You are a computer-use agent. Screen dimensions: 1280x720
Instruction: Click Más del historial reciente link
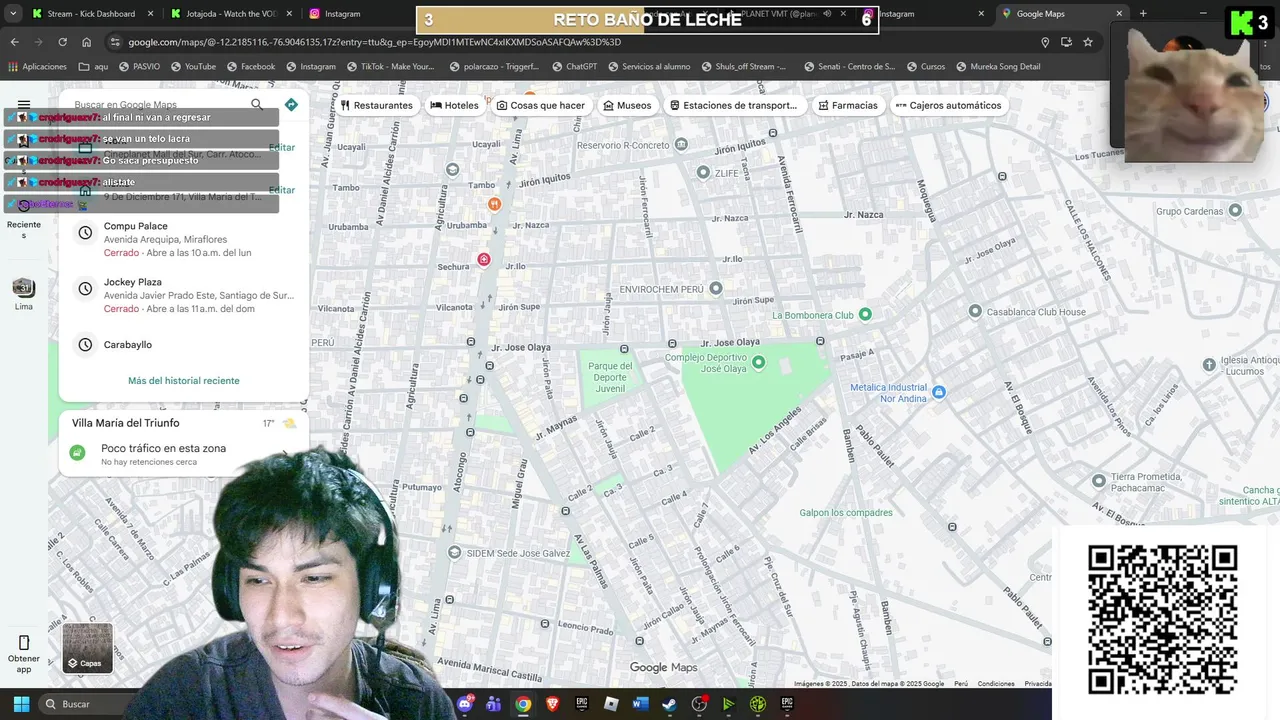click(x=184, y=380)
